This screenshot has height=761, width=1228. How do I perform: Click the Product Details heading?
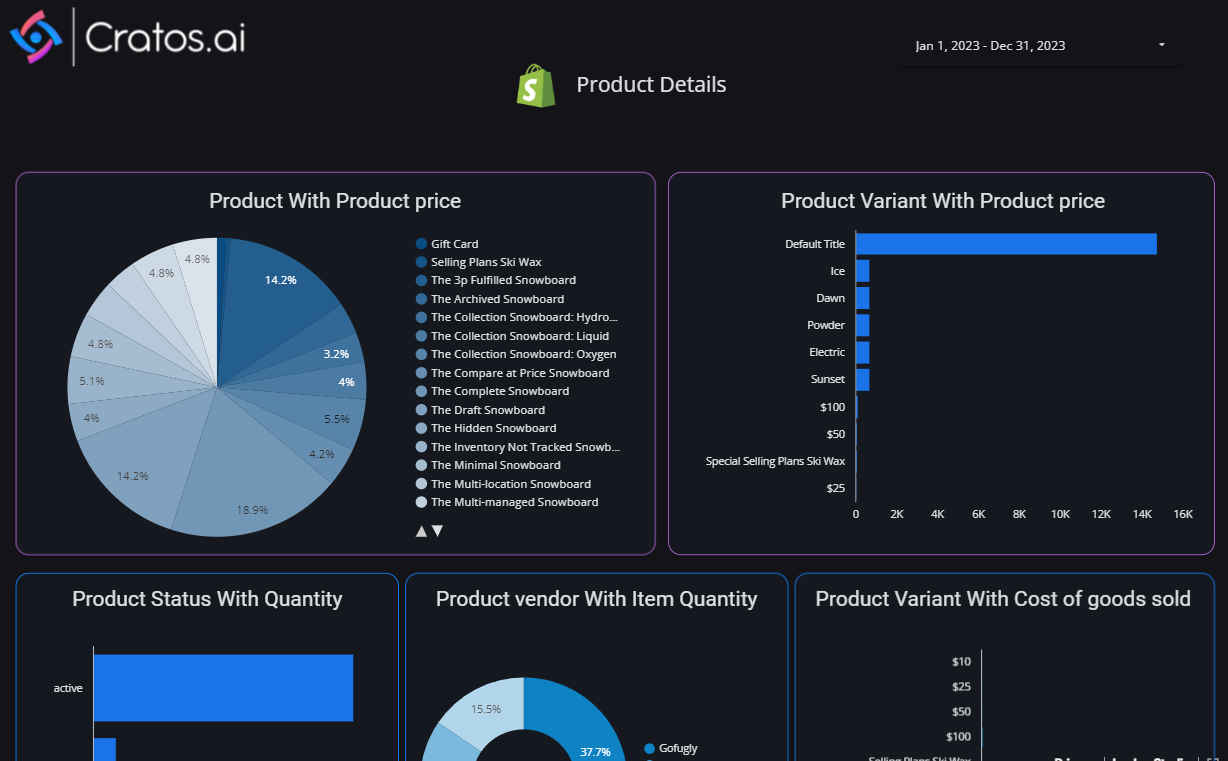(x=651, y=85)
